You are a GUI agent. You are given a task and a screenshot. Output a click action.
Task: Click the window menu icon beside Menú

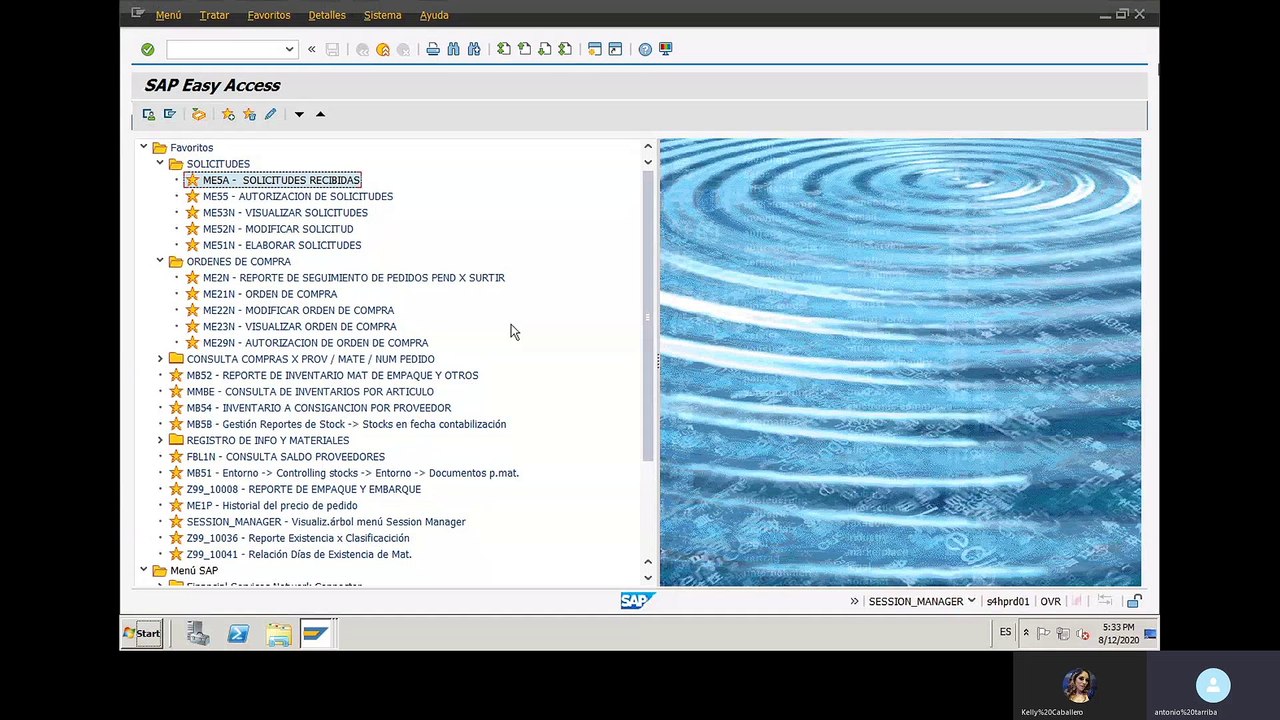pyautogui.click(x=138, y=14)
